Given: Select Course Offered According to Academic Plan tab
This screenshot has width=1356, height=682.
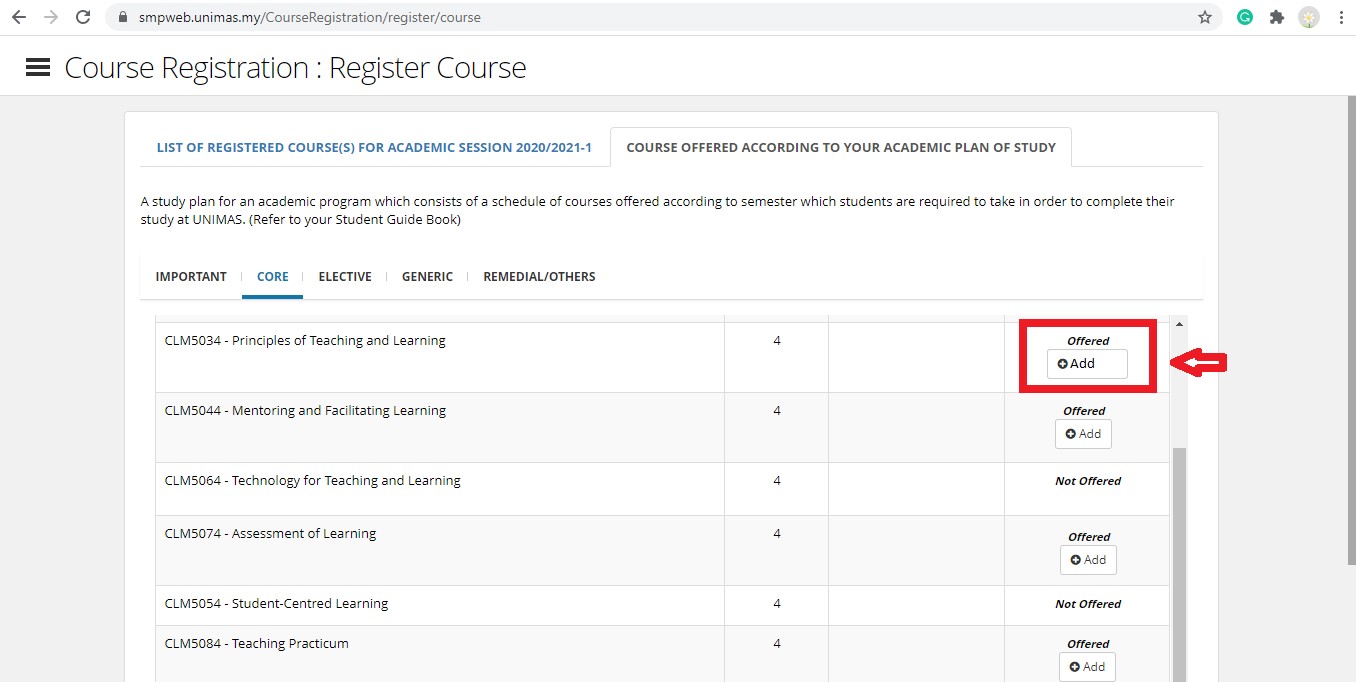Looking at the screenshot, I should tap(841, 147).
